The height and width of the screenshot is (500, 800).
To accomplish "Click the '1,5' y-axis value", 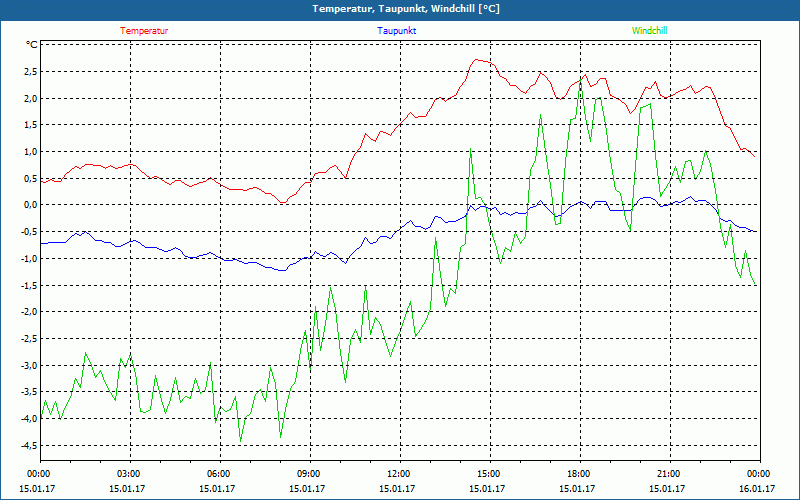I will pos(31,125).
